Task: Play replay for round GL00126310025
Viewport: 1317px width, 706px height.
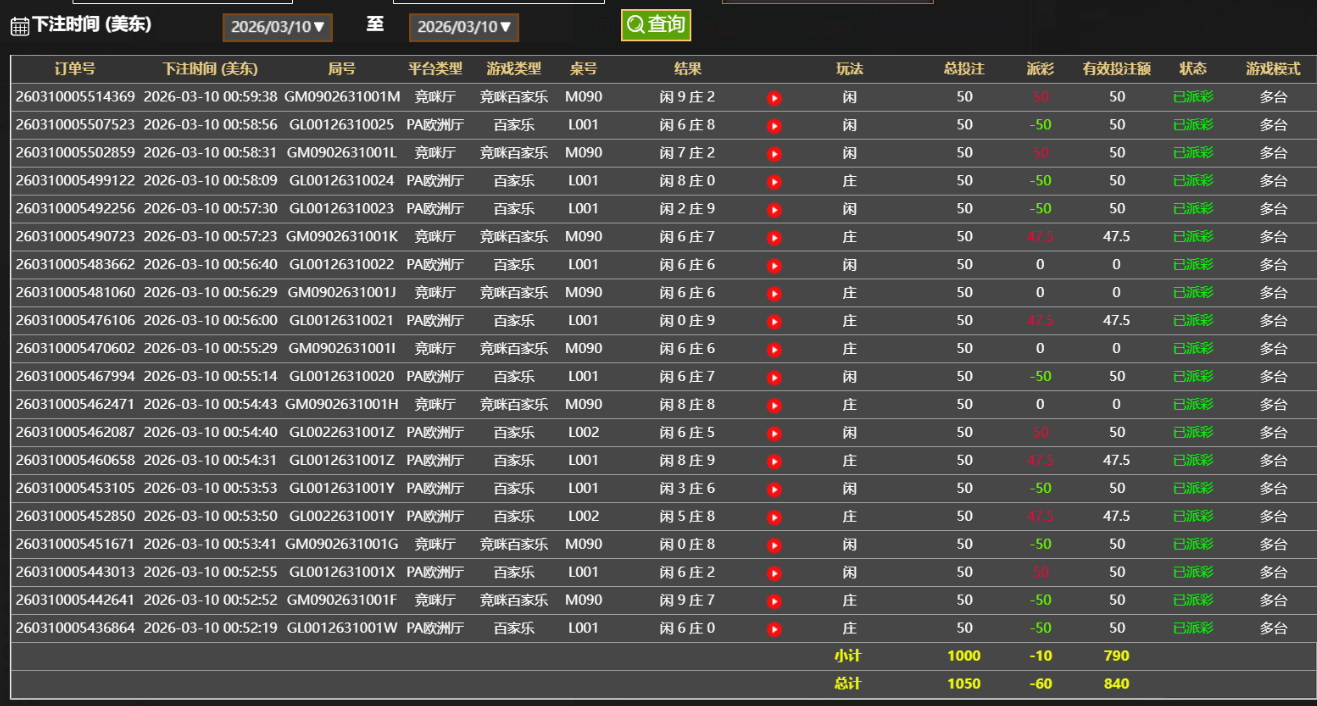Action: 774,126
